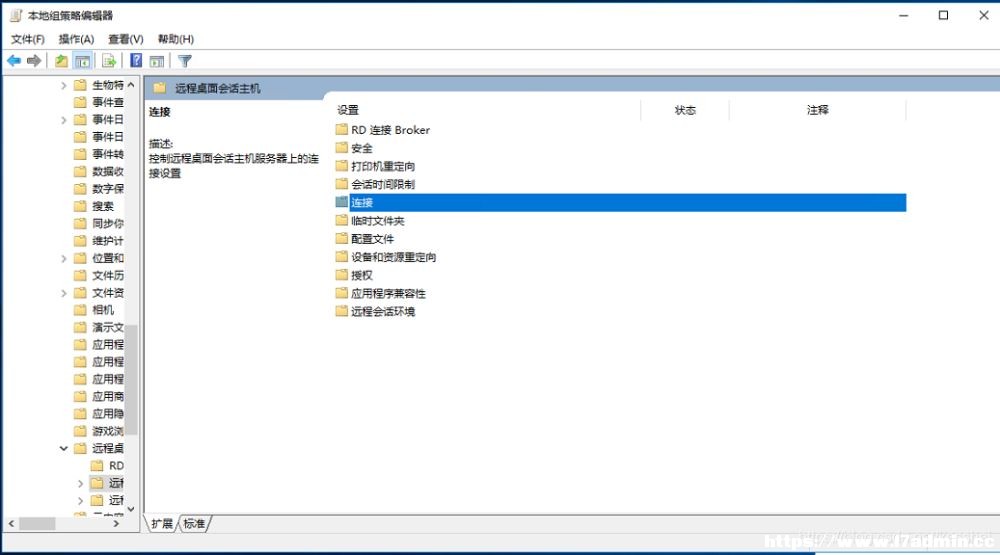Click the Filter funnel toolbar icon
Viewport: 1000px width, 555px height.
(185, 61)
